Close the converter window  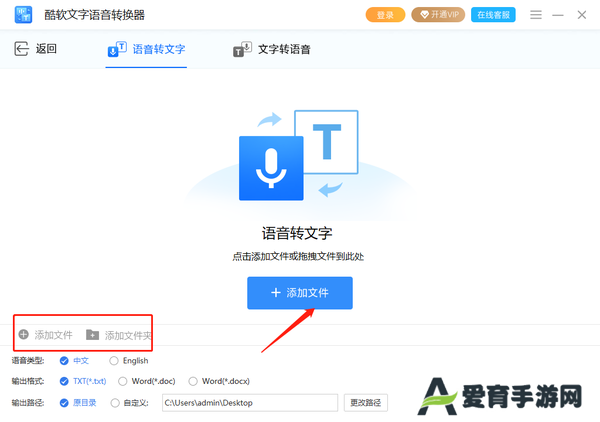(582, 15)
